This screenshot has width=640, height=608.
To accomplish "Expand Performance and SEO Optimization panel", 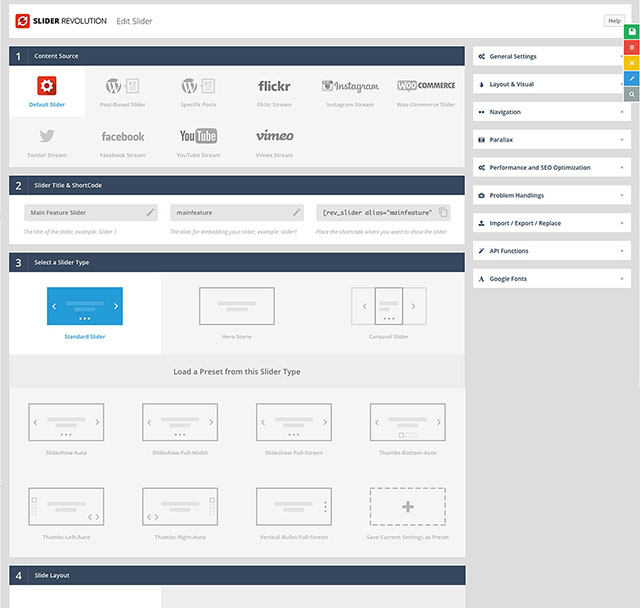I will (551, 167).
